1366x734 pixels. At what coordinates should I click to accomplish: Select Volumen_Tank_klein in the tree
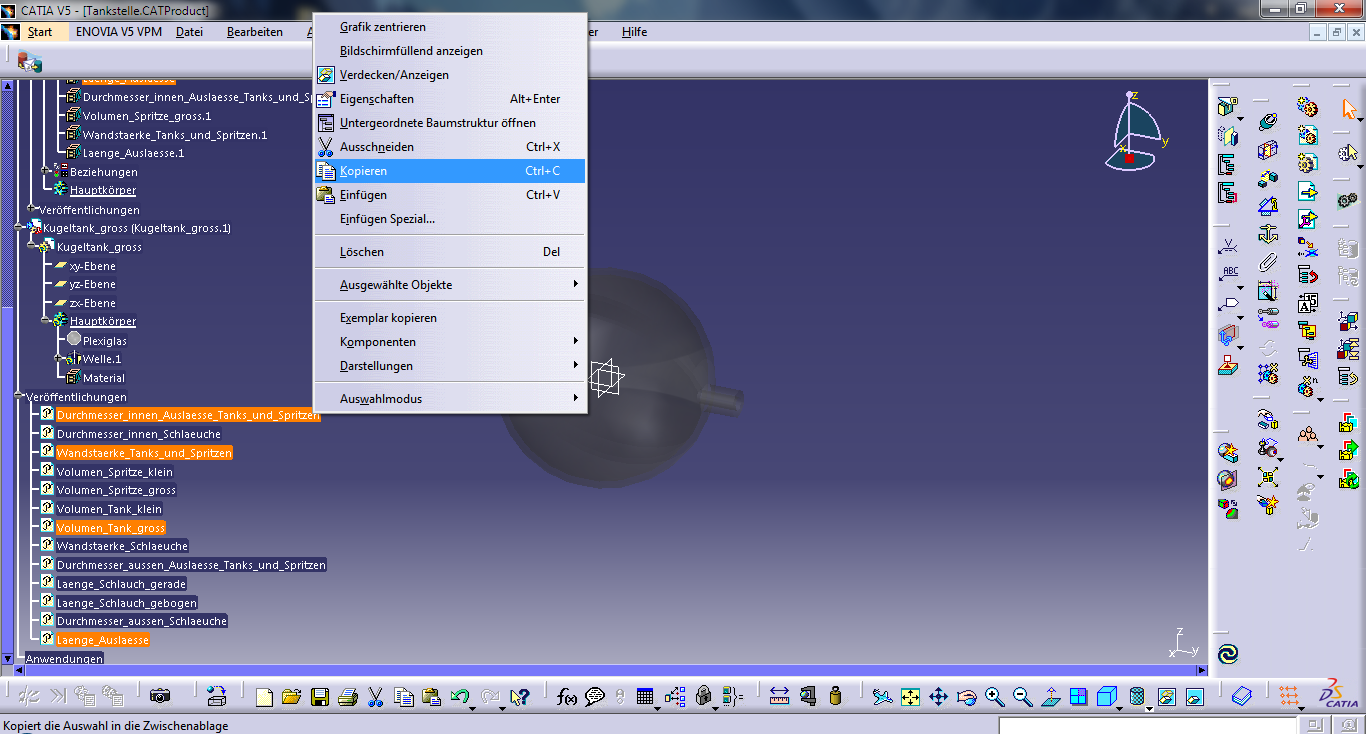[109, 509]
